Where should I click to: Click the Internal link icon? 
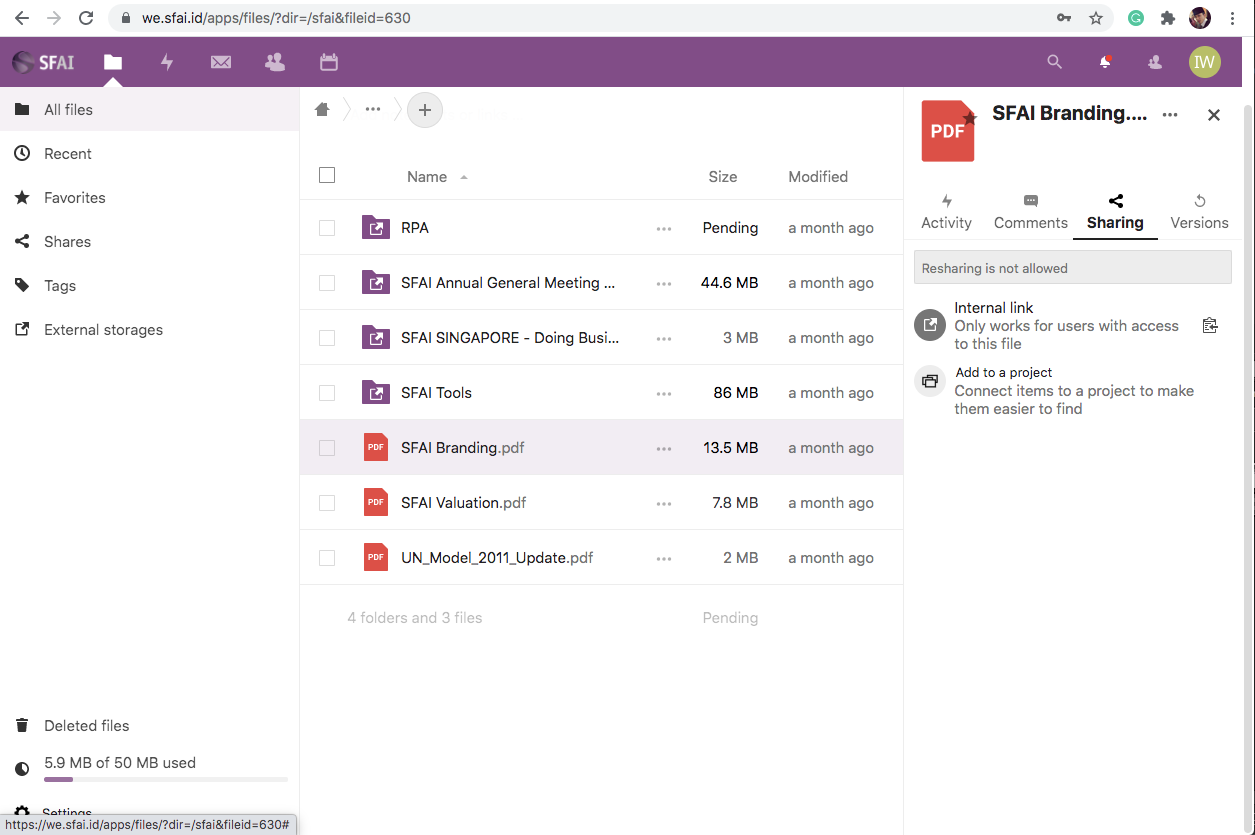(930, 325)
